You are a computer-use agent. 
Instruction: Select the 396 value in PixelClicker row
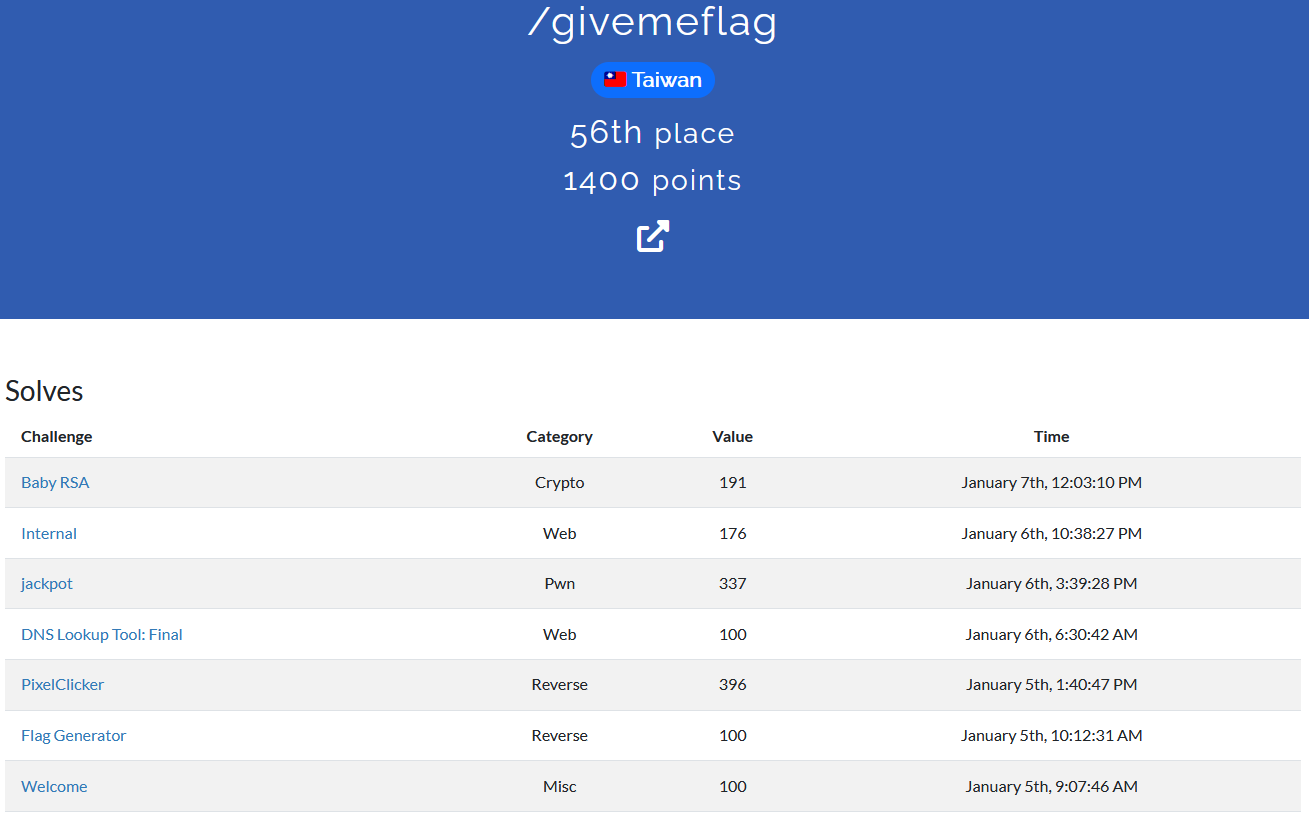[x=733, y=684]
